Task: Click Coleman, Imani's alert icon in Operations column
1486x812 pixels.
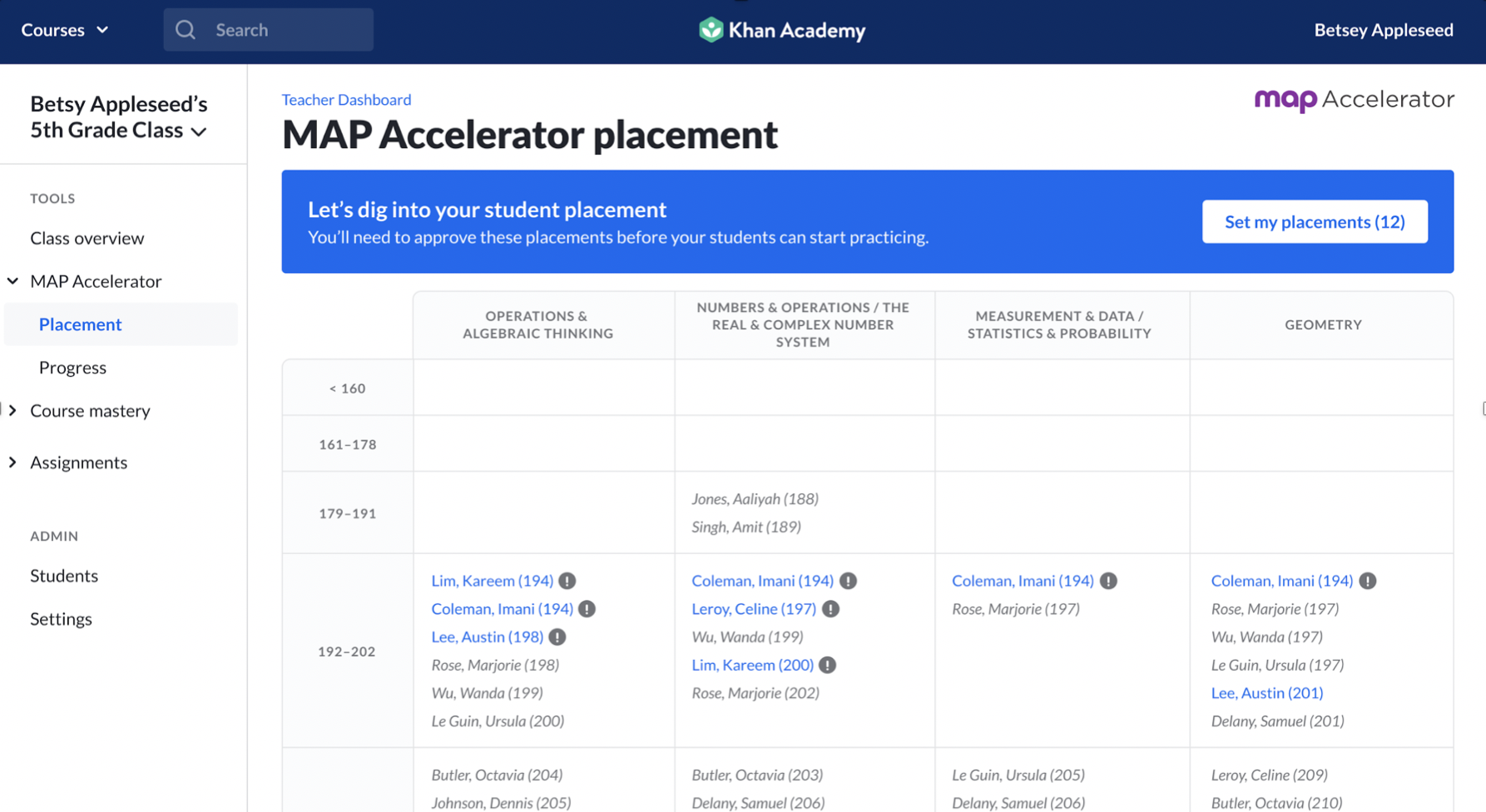Action: point(587,608)
